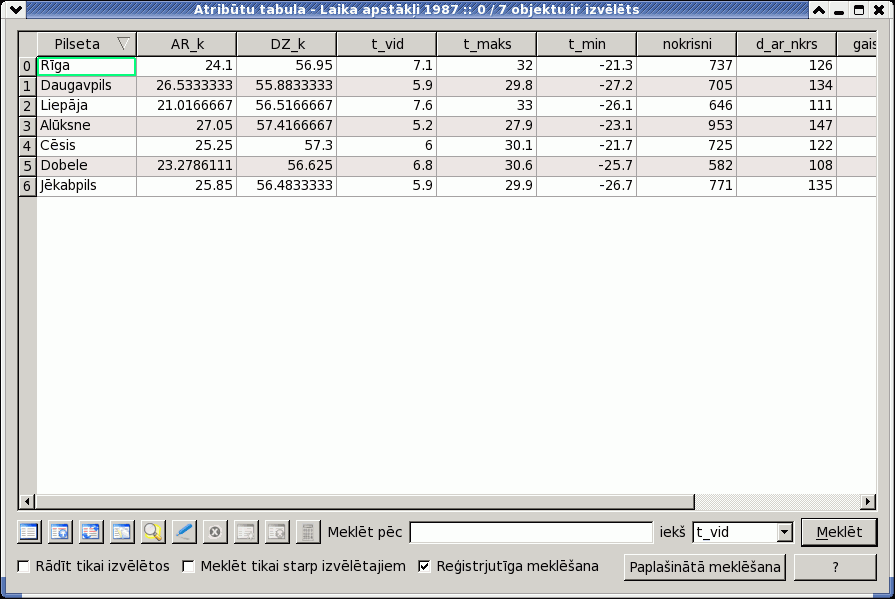
Task: Click the Unselect all table icon
Action: coord(29,532)
